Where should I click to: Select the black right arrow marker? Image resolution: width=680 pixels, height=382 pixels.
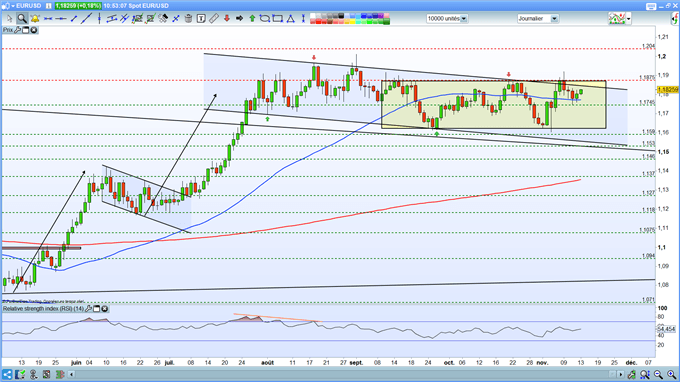[239, 18]
